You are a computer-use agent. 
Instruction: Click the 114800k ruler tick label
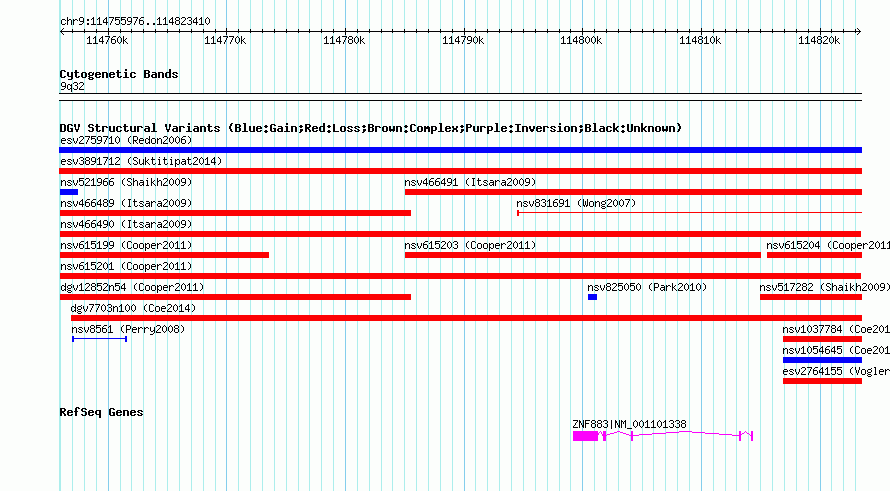(x=581, y=40)
